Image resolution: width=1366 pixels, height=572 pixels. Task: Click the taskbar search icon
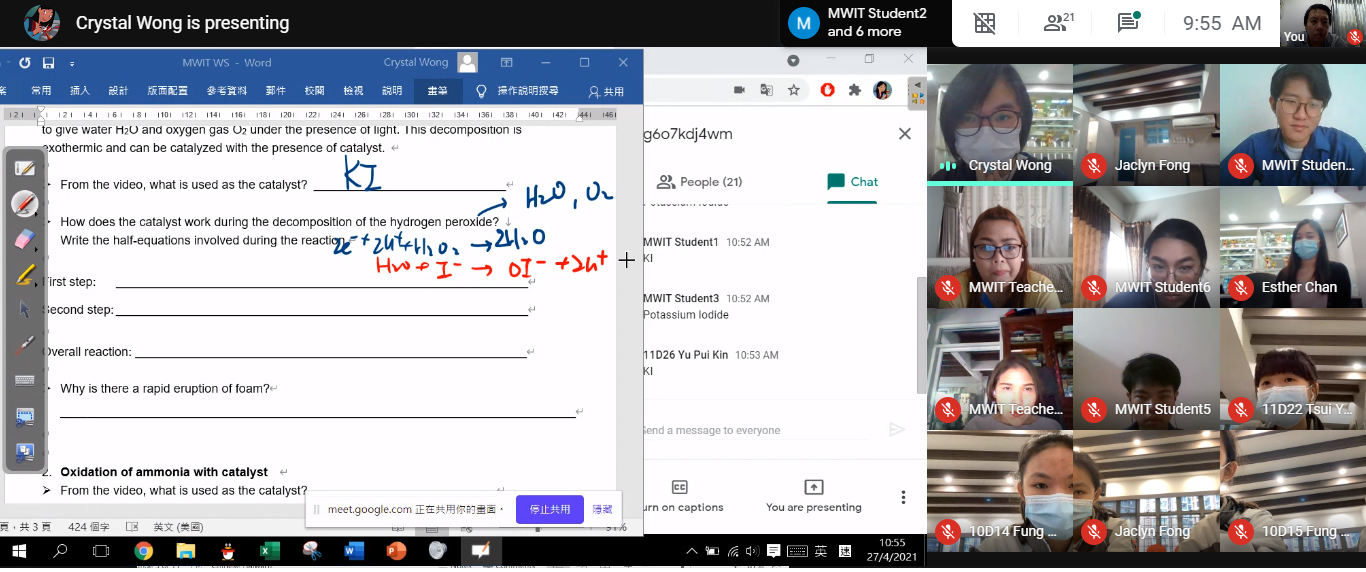tap(60, 551)
